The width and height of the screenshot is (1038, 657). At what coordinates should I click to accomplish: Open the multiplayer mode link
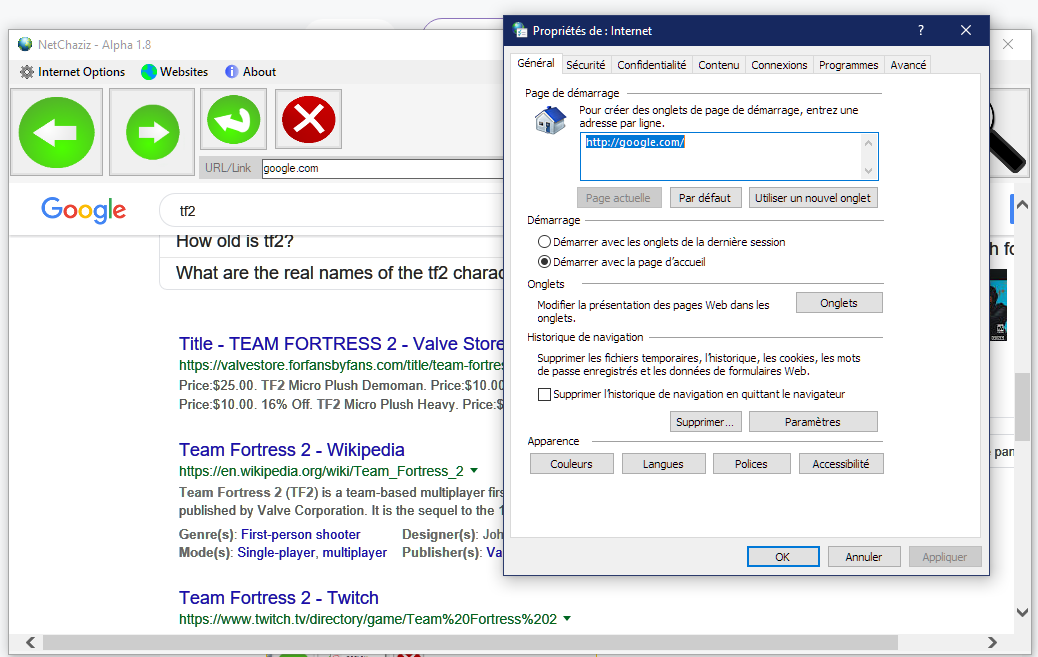(355, 552)
